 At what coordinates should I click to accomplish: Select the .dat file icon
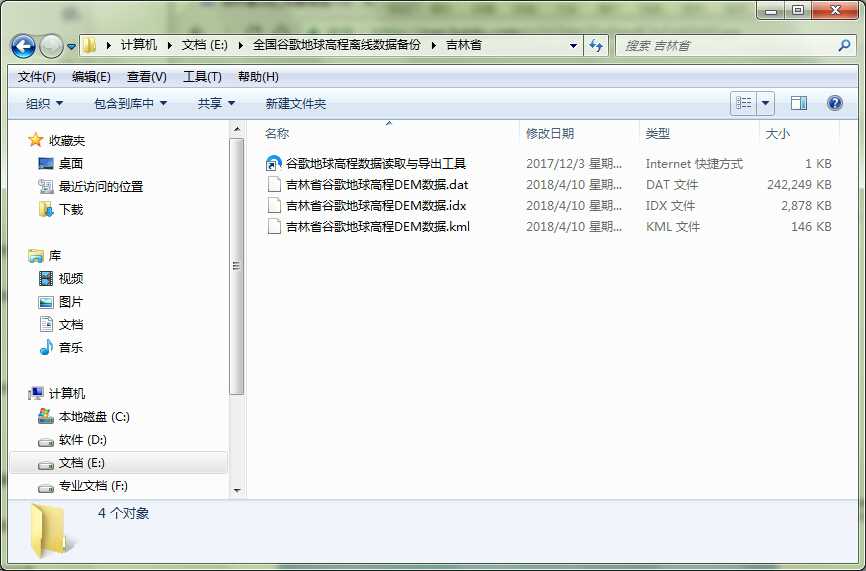274,184
